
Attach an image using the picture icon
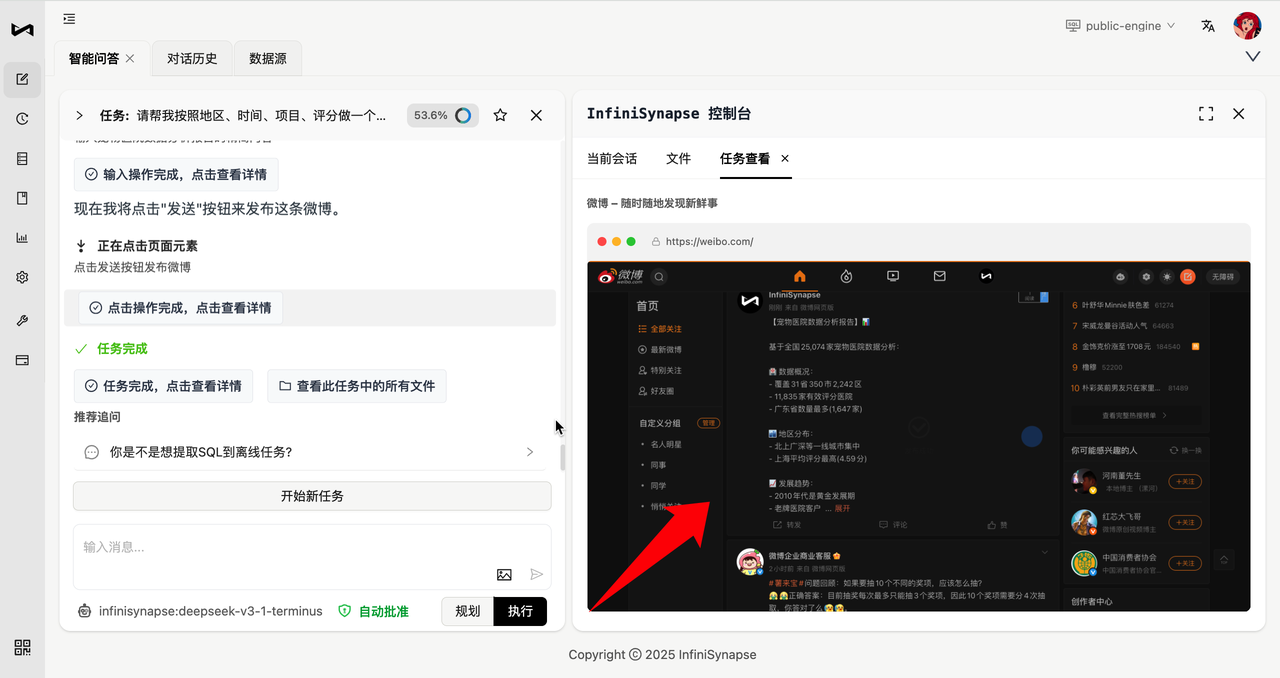pyautogui.click(x=504, y=575)
